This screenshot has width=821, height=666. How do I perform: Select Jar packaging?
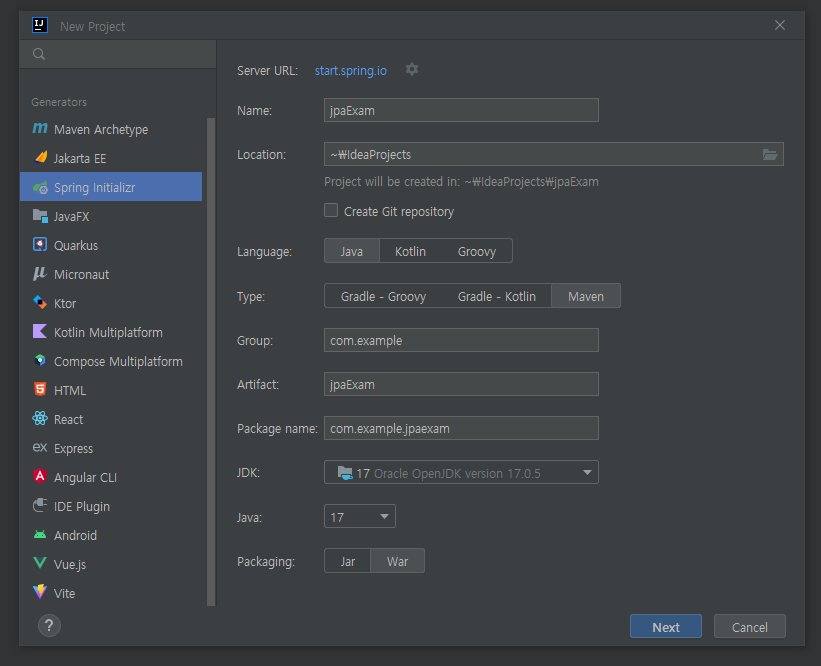(348, 561)
